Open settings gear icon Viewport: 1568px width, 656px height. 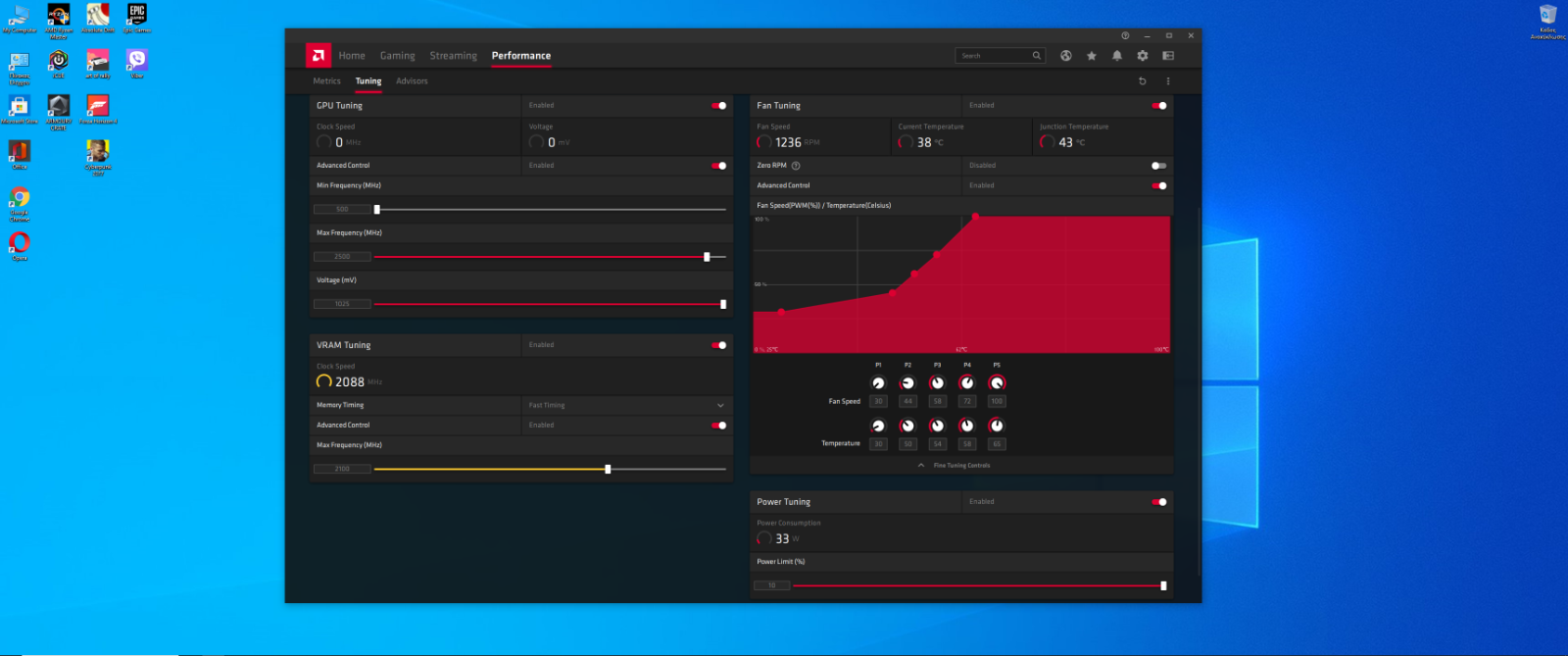[1143, 56]
